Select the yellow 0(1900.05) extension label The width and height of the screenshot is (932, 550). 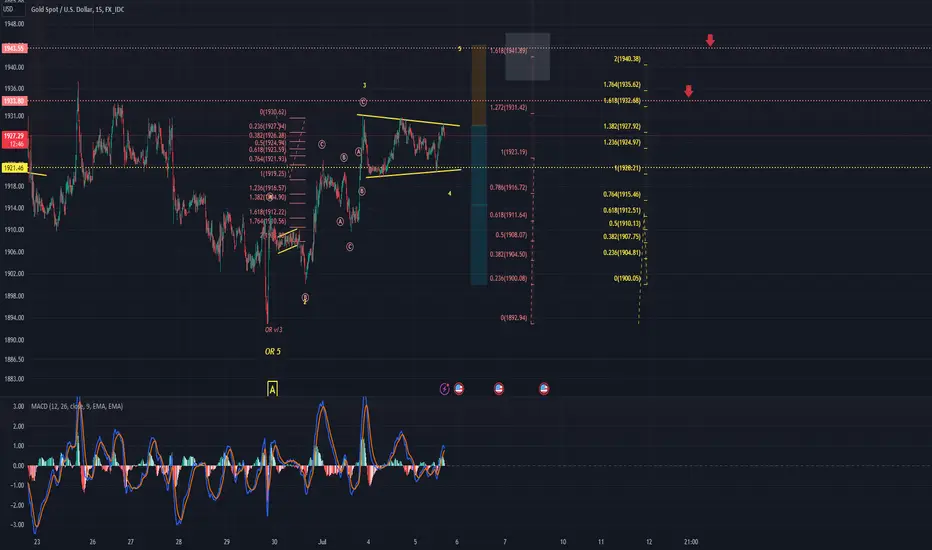(627, 278)
